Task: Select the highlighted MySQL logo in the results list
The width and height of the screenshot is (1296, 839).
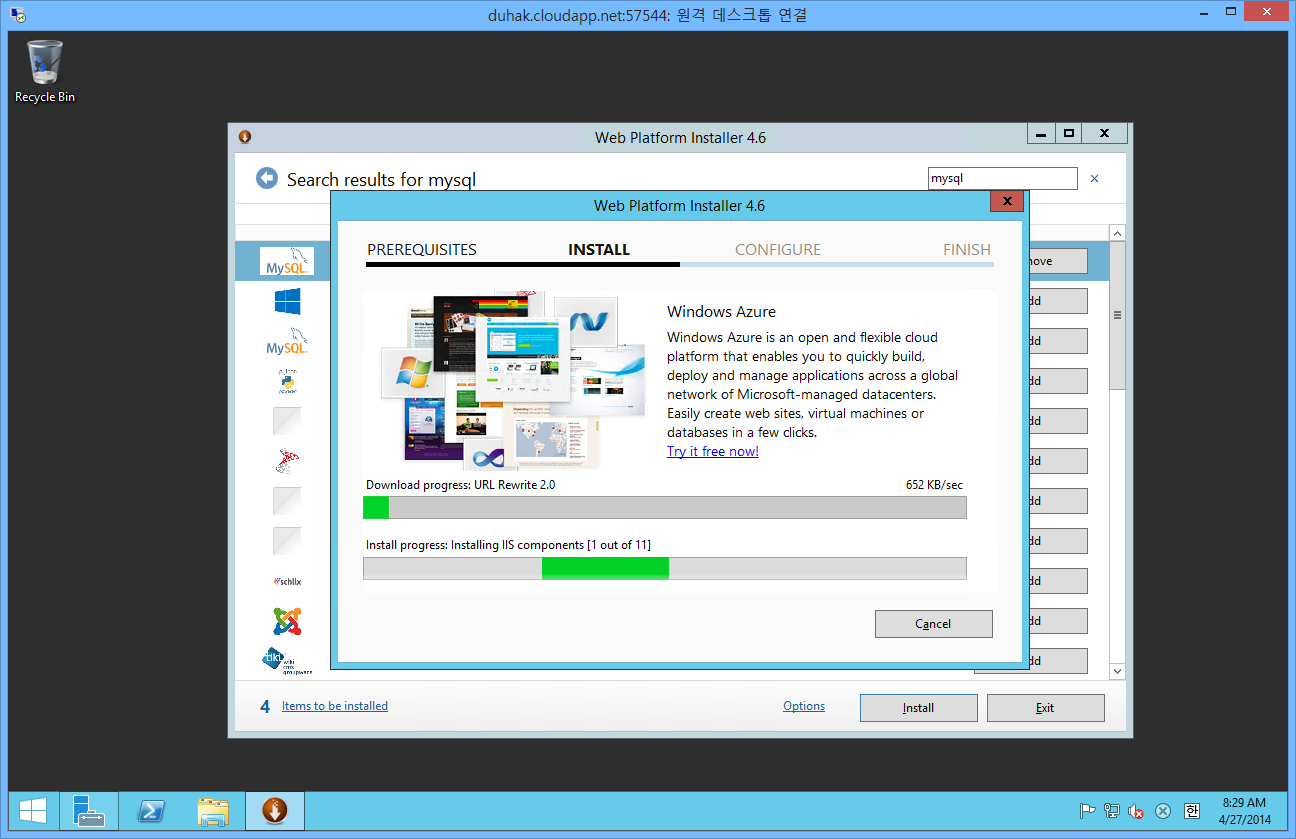Action: click(286, 261)
